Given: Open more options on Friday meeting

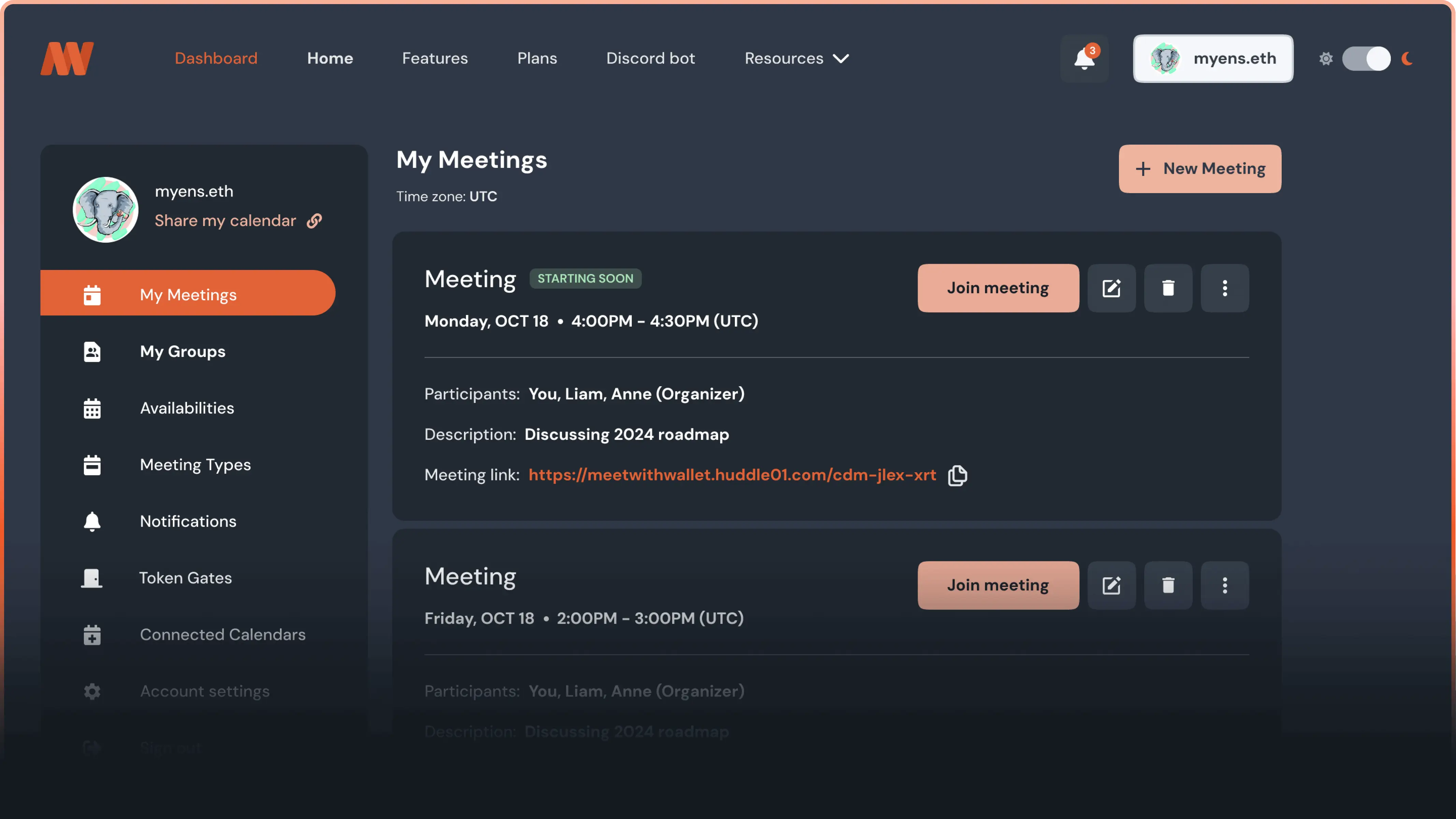Looking at the screenshot, I should click(1224, 585).
